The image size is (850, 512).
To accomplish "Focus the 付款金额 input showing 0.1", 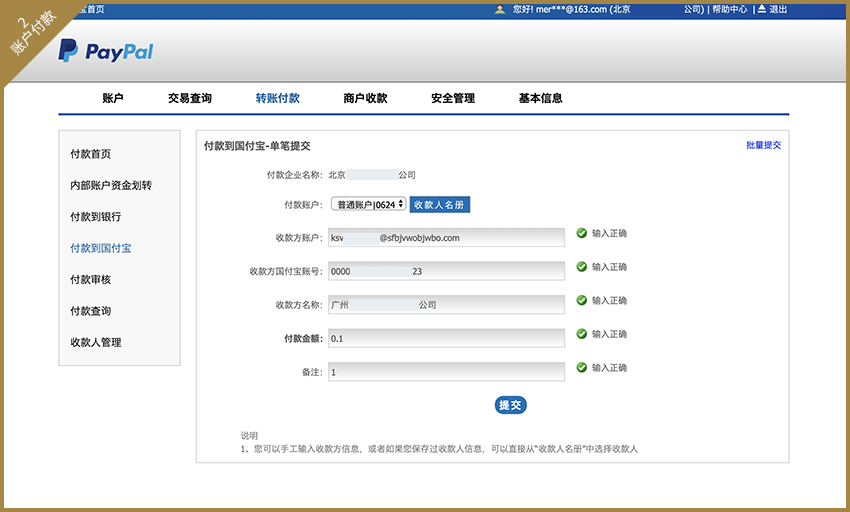I will pos(446,338).
